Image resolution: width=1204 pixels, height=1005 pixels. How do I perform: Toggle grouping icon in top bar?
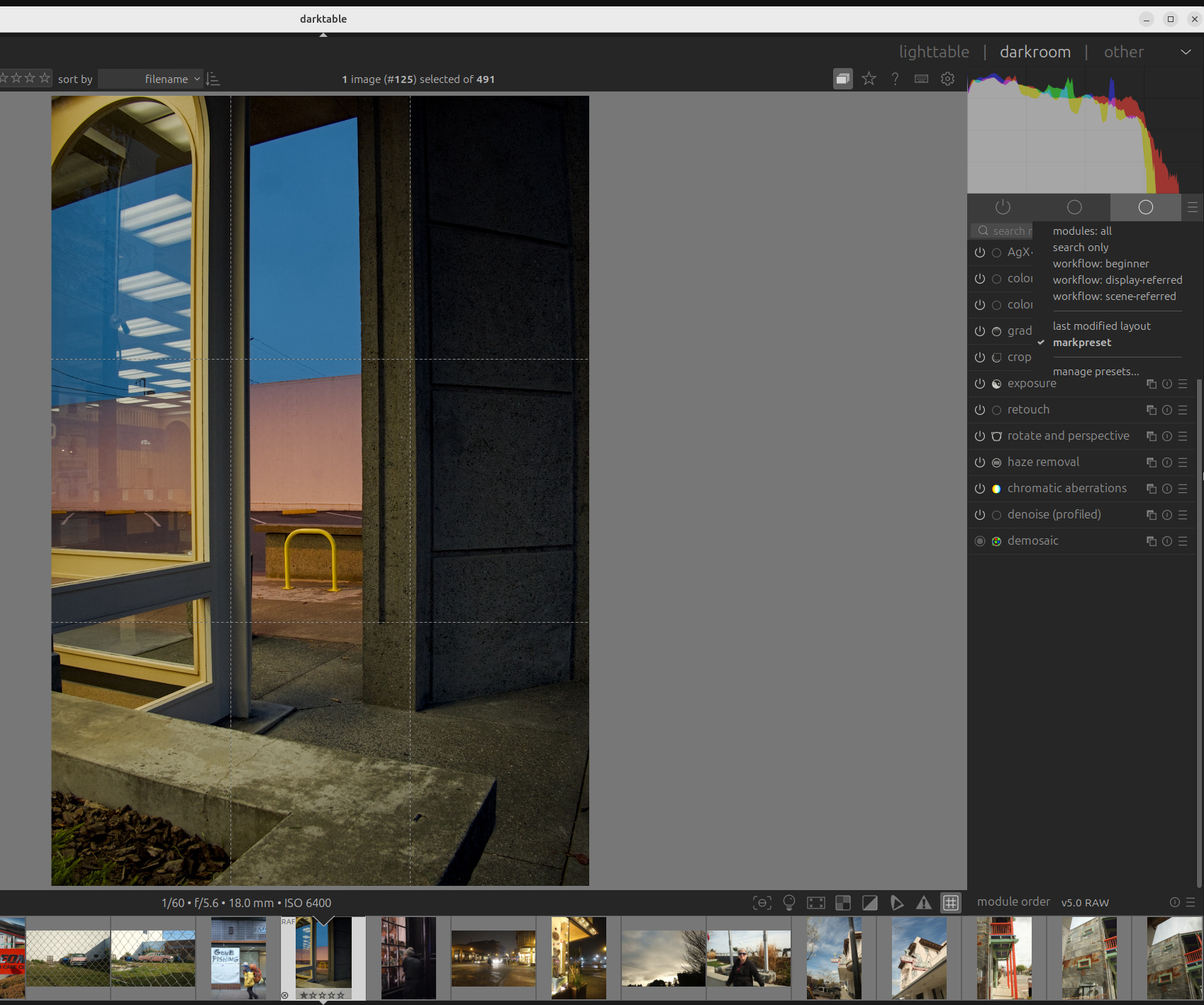843,79
